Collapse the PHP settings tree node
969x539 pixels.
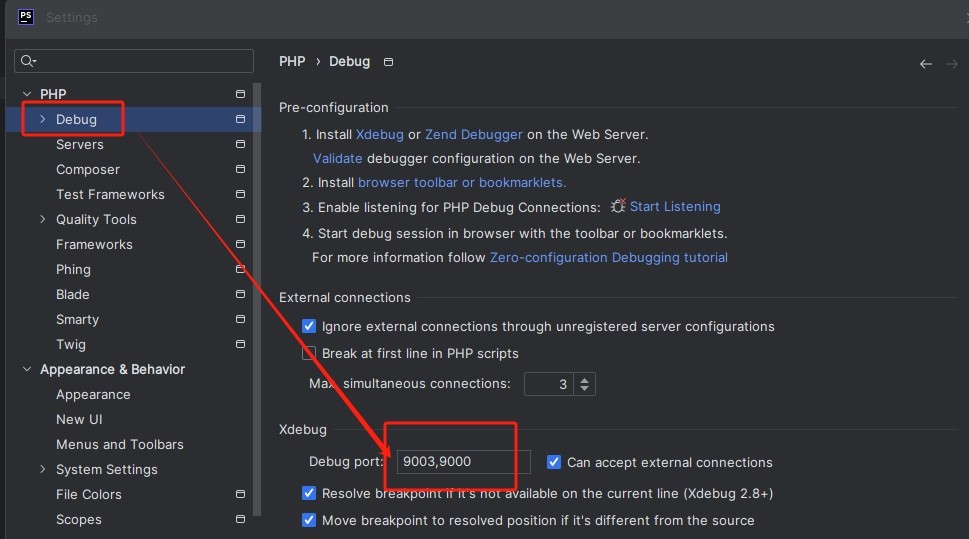point(27,94)
